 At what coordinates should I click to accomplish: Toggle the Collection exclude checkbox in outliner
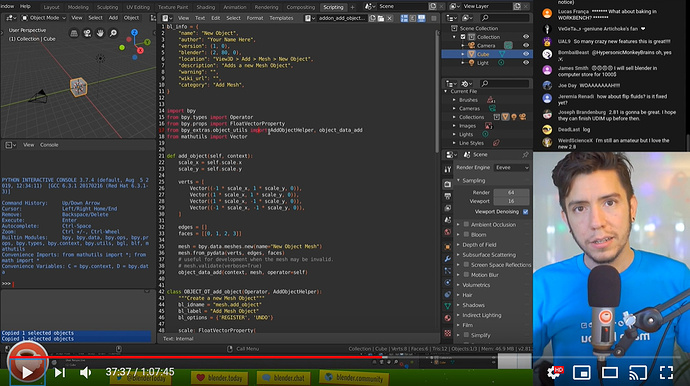click(463, 37)
